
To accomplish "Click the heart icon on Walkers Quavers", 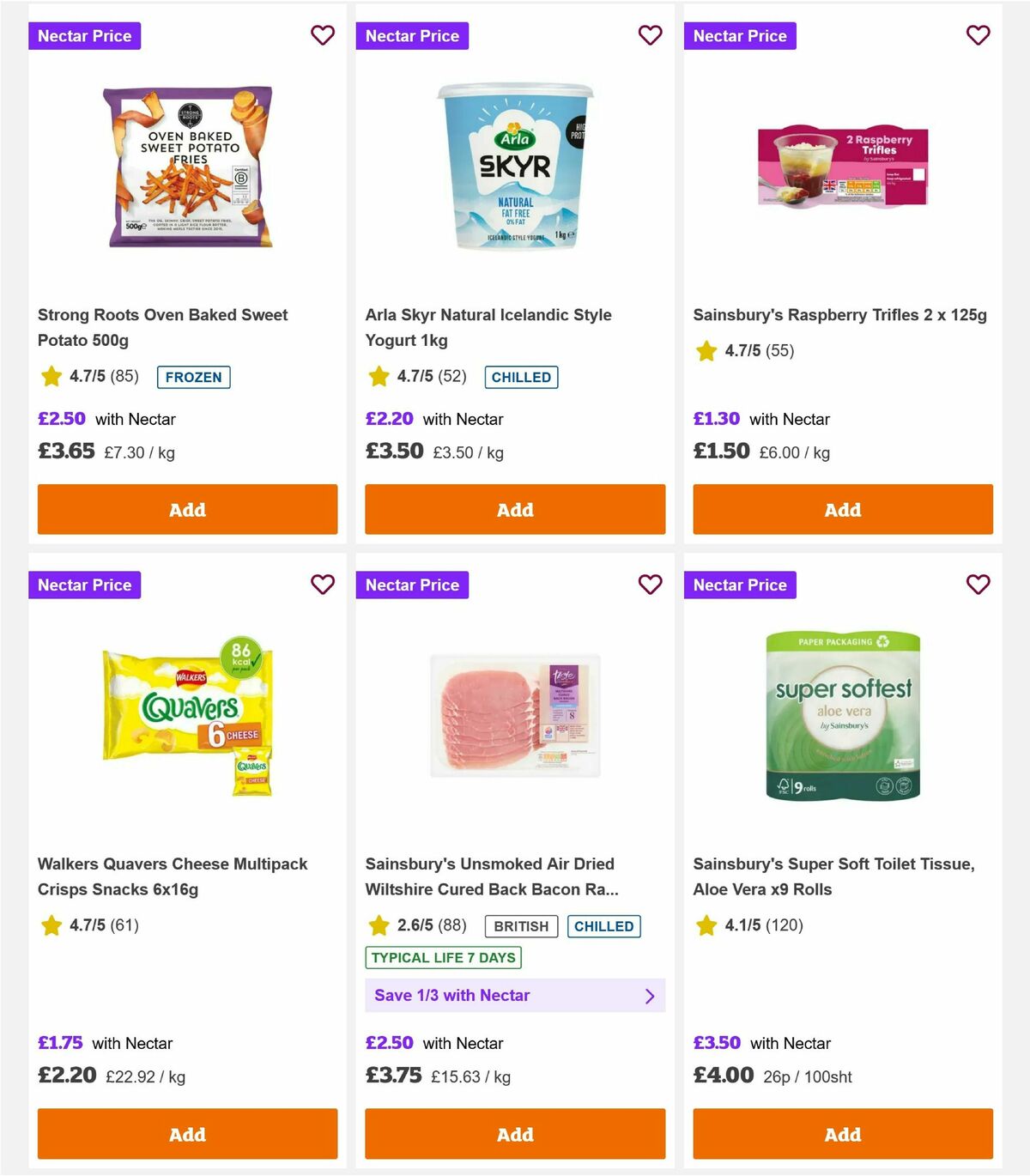I will [x=323, y=585].
